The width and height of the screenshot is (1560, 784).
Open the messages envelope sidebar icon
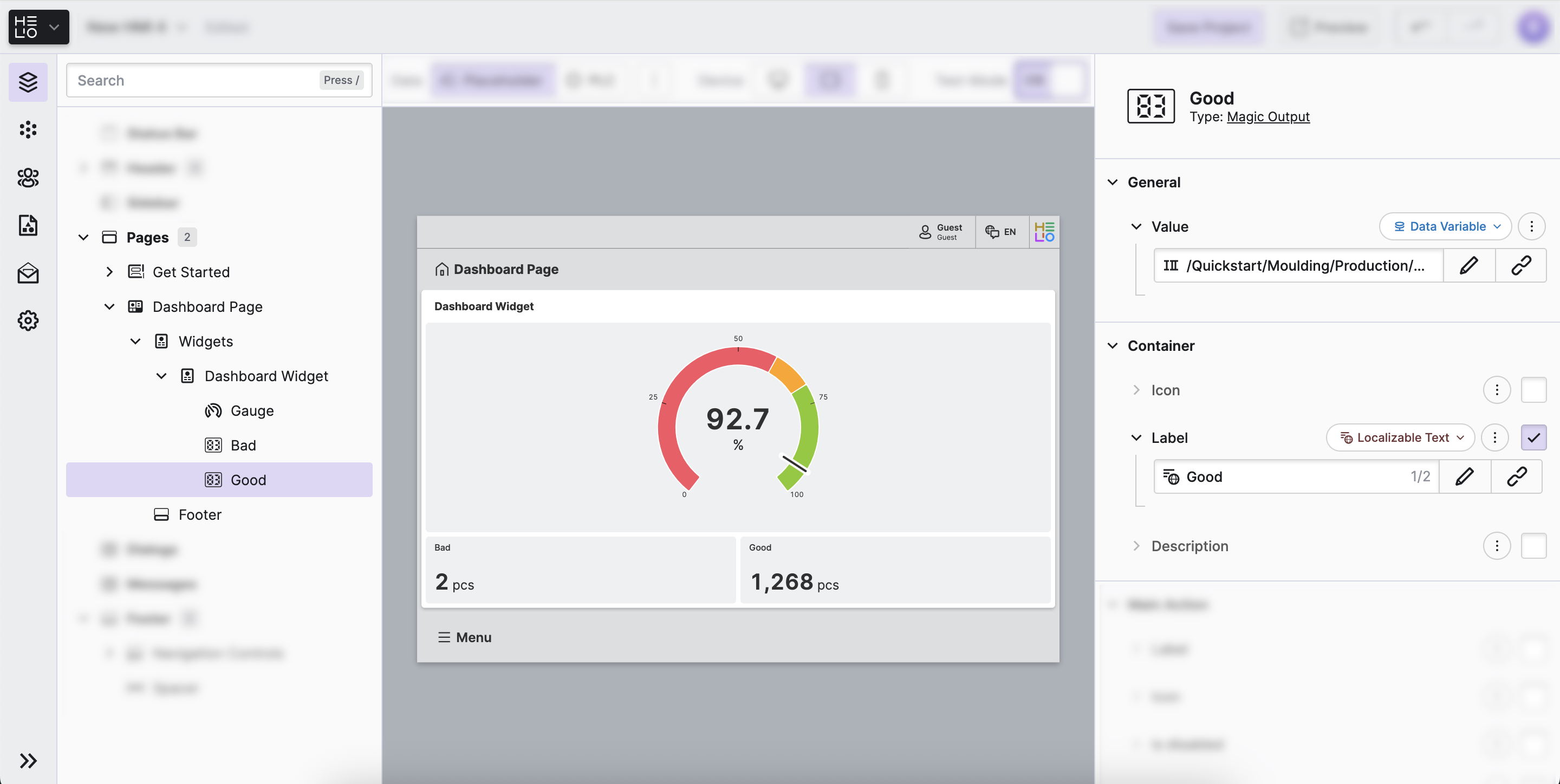[x=28, y=273]
